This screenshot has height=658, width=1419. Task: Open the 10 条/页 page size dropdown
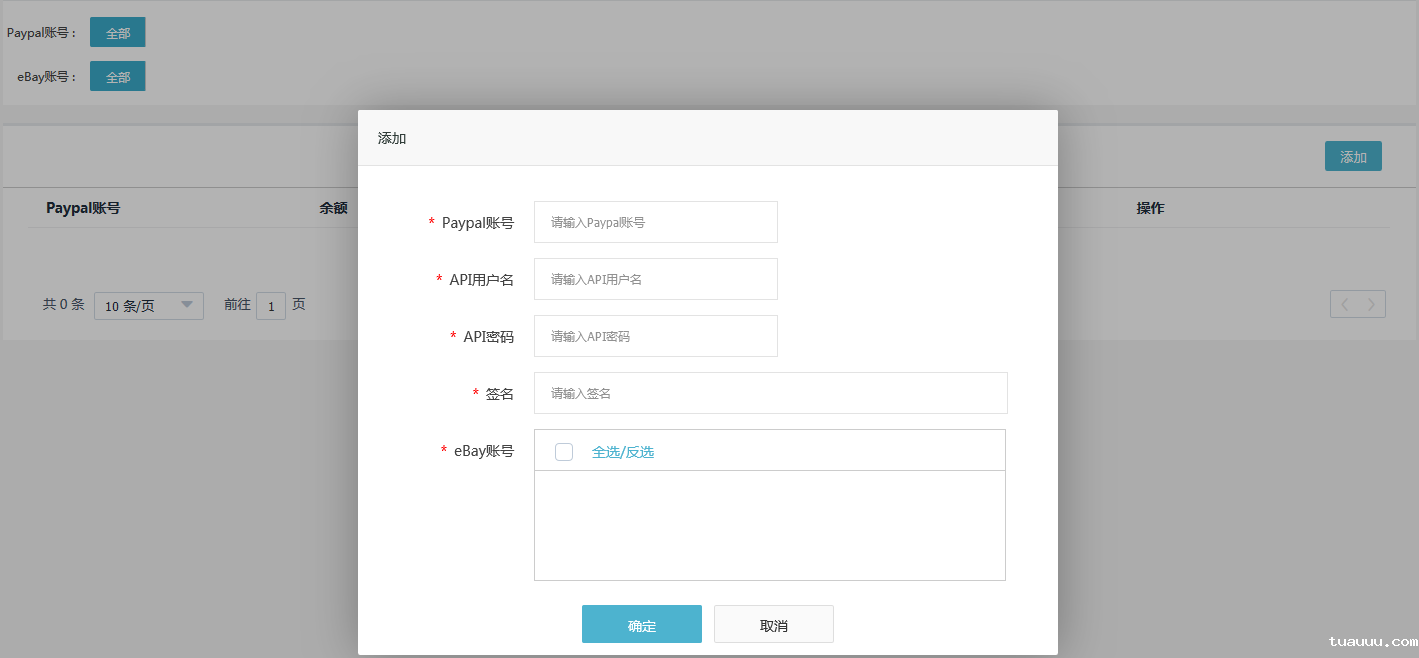[x=148, y=306]
